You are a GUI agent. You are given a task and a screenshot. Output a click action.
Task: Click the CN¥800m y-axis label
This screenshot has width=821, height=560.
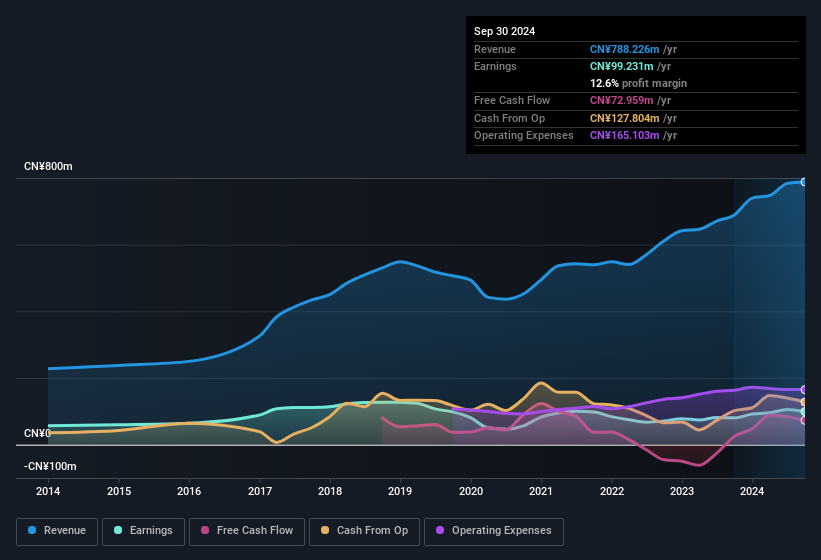(48, 166)
